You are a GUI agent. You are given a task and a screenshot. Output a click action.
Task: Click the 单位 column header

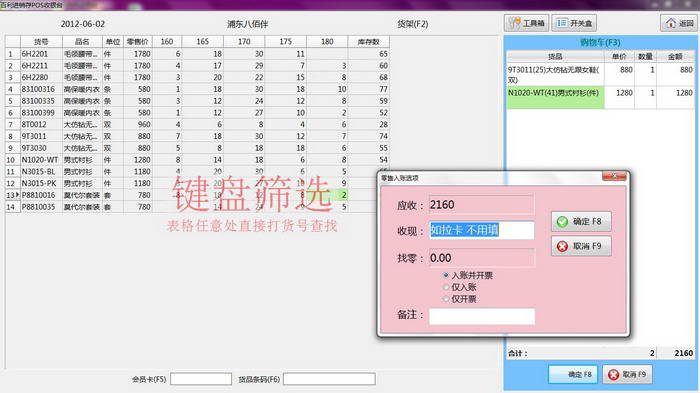tap(113, 42)
